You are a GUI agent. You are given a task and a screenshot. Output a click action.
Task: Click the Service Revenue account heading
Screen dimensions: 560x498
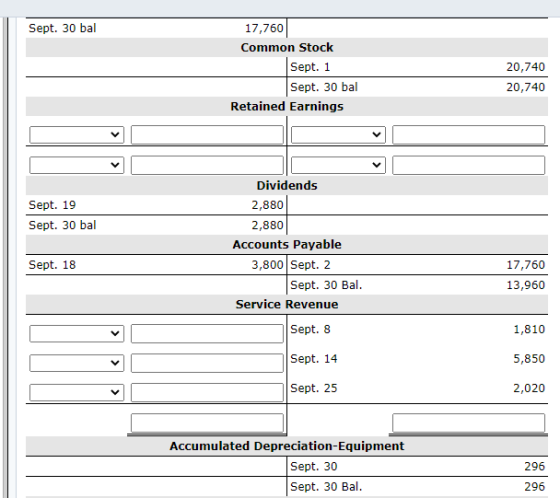pyautogui.click(x=287, y=304)
